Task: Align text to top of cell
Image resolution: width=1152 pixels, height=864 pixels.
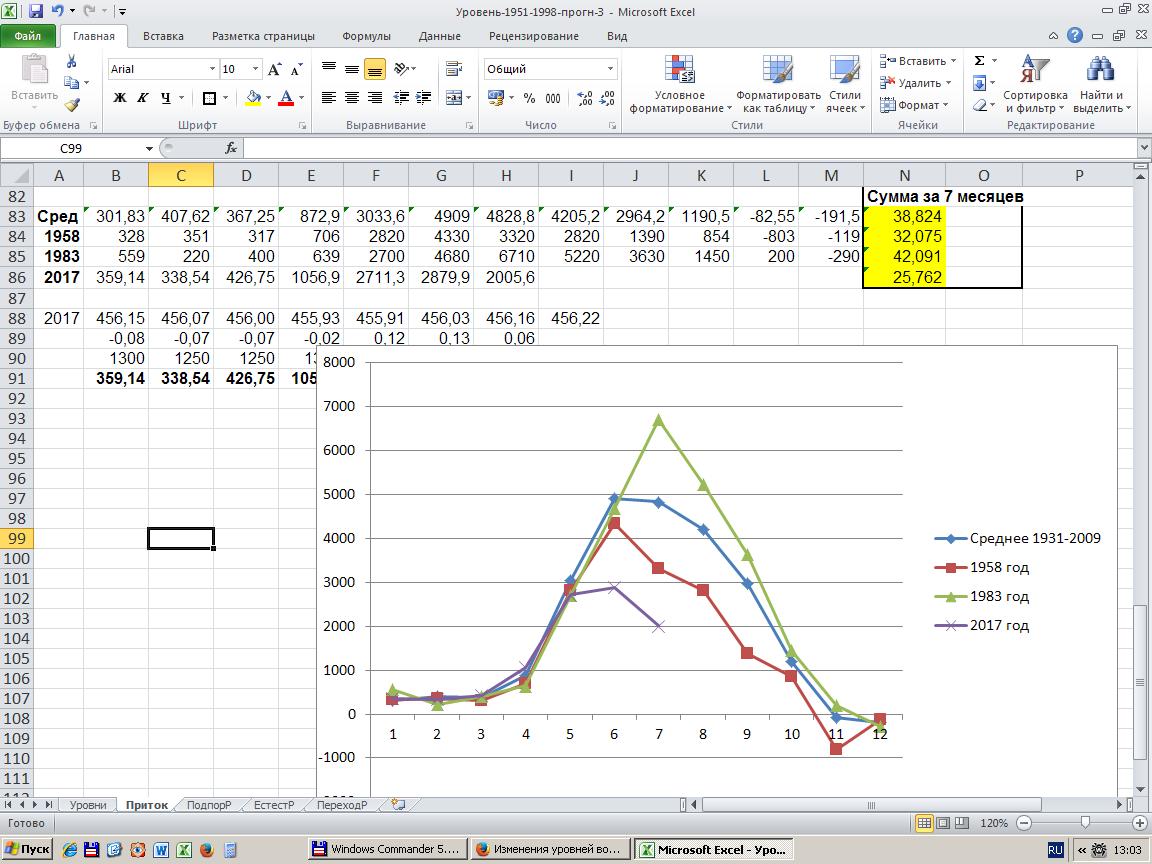Action: coord(329,69)
